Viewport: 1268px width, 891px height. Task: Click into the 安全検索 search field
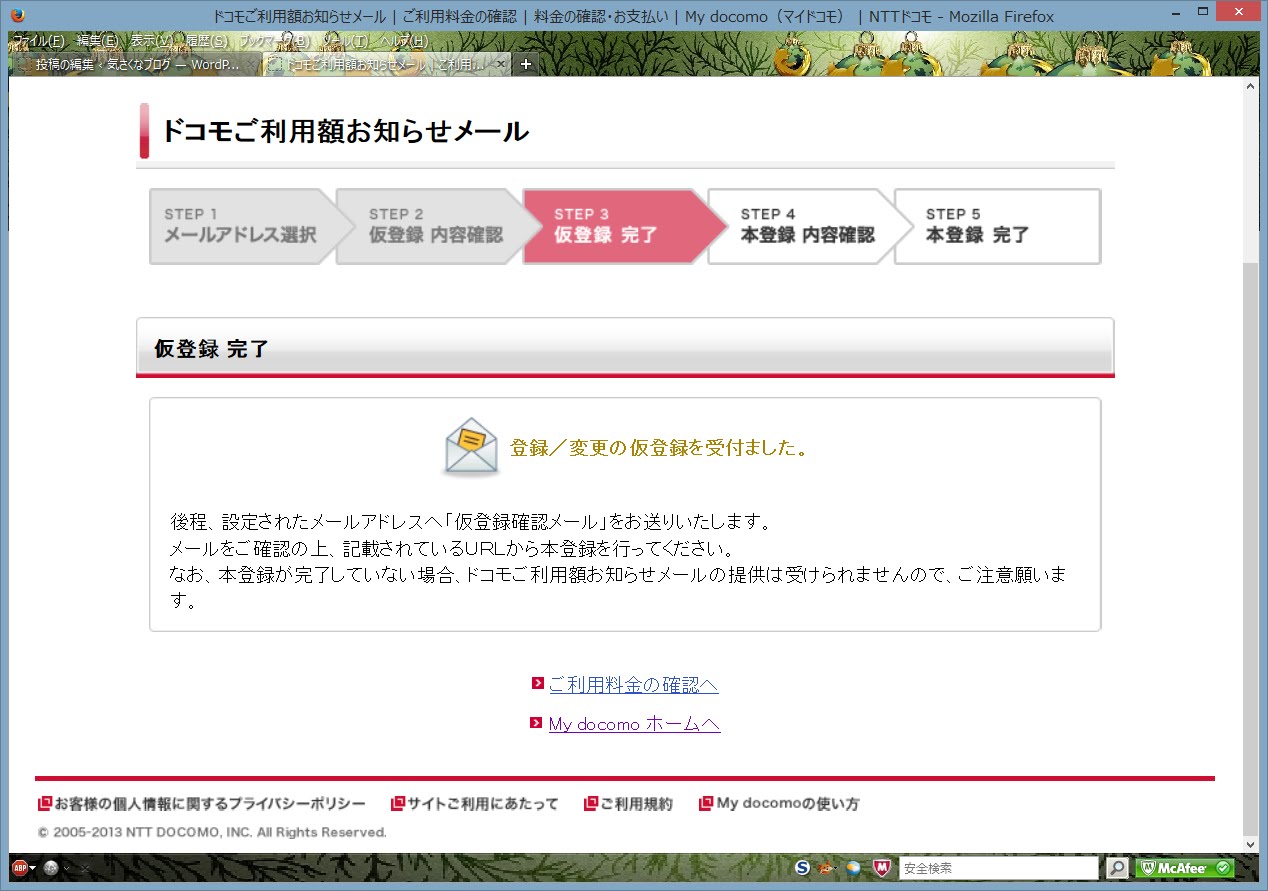tap(998, 868)
